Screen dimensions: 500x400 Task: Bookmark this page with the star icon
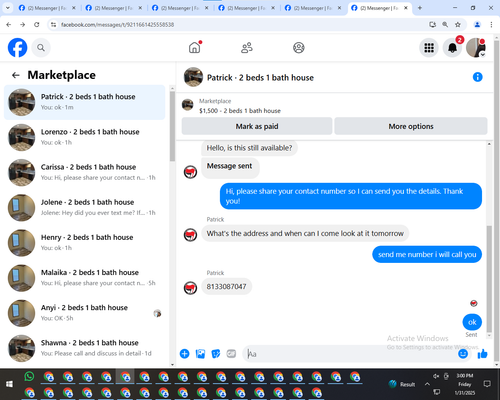point(458,24)
